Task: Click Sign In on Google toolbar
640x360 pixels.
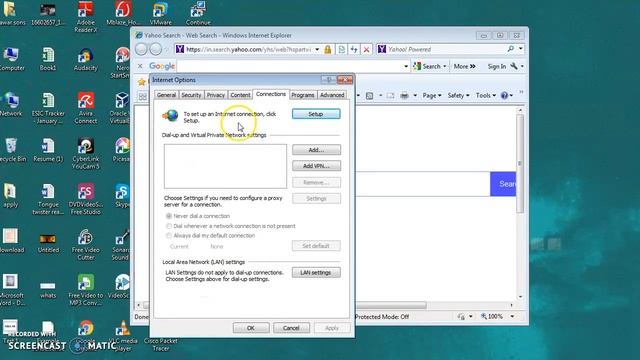Action: click(x=497, y=66)
